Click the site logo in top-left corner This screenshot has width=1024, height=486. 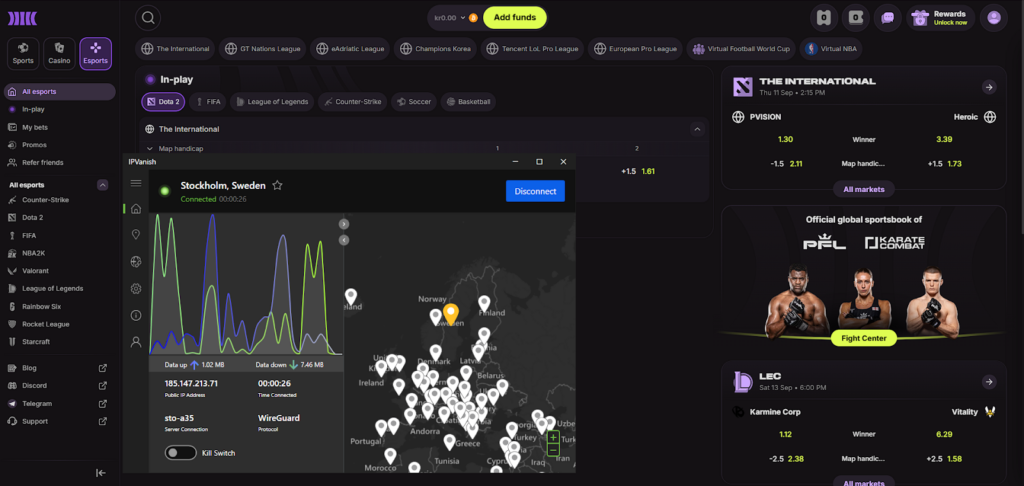pos(22,18)
